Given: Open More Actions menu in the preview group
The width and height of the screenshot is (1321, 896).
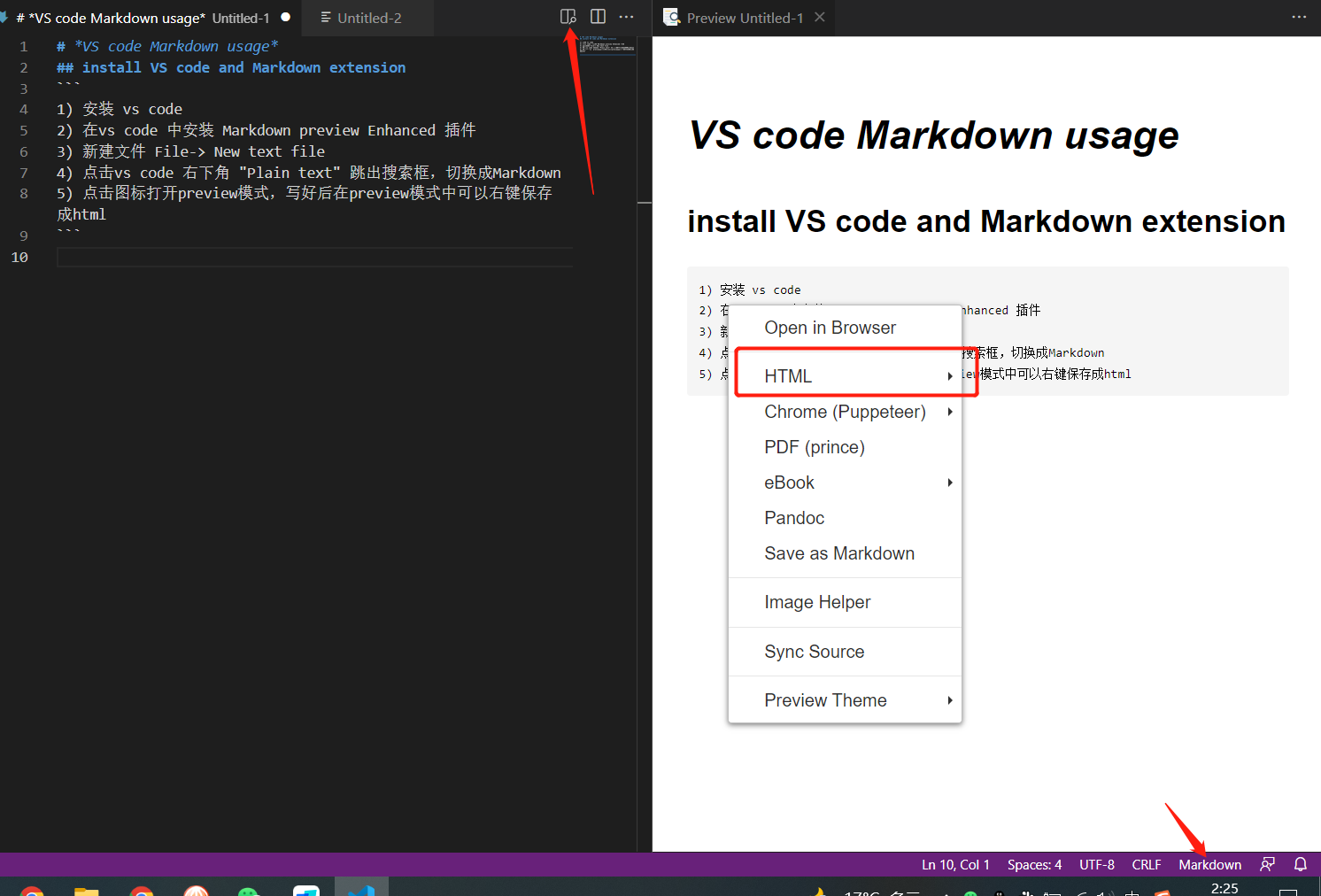Looking at the screenshot, I should (1299, 17).
